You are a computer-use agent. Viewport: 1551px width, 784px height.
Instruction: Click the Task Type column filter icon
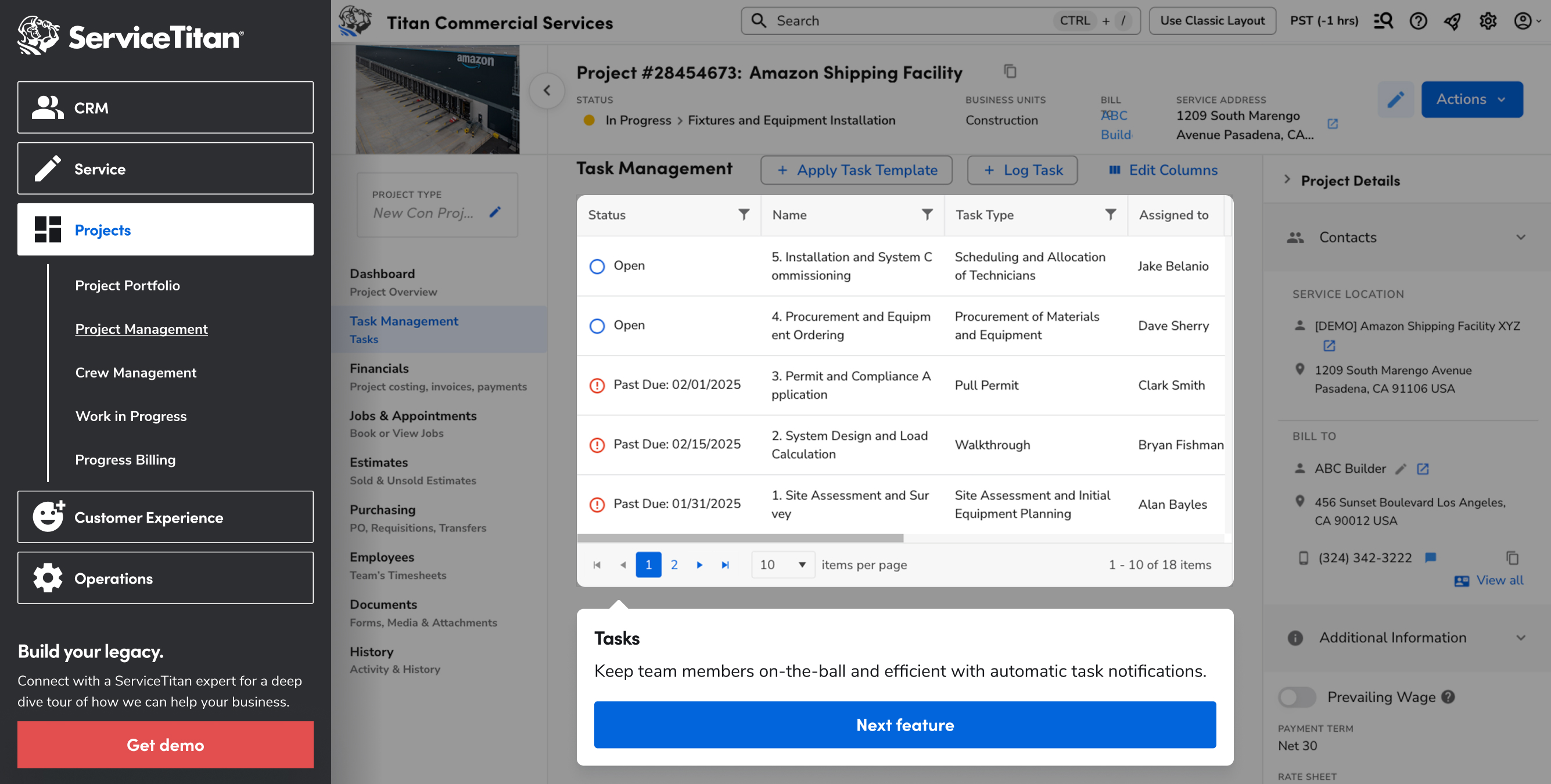tap(1110, 214)
